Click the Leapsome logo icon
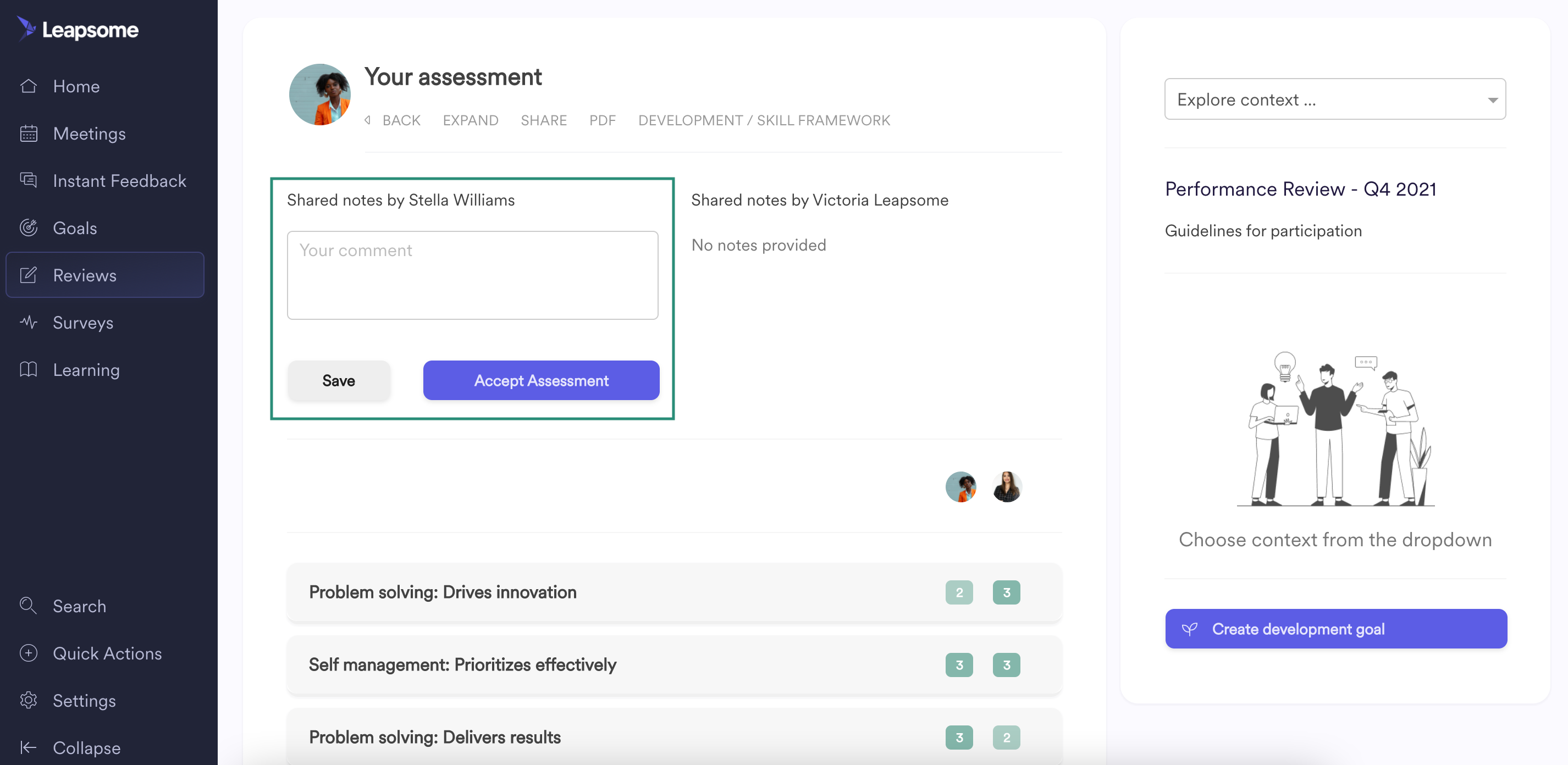This screenshot has width=1568, height=765. click(x=26, y=28)
